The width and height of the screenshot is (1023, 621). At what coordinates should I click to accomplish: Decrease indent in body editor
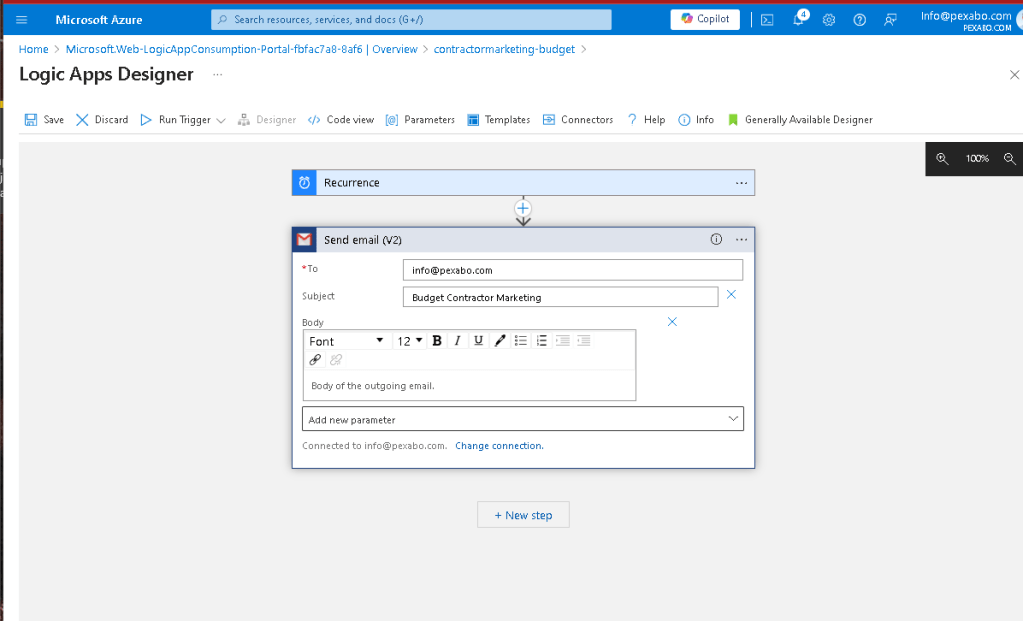[x=562, y=341]
